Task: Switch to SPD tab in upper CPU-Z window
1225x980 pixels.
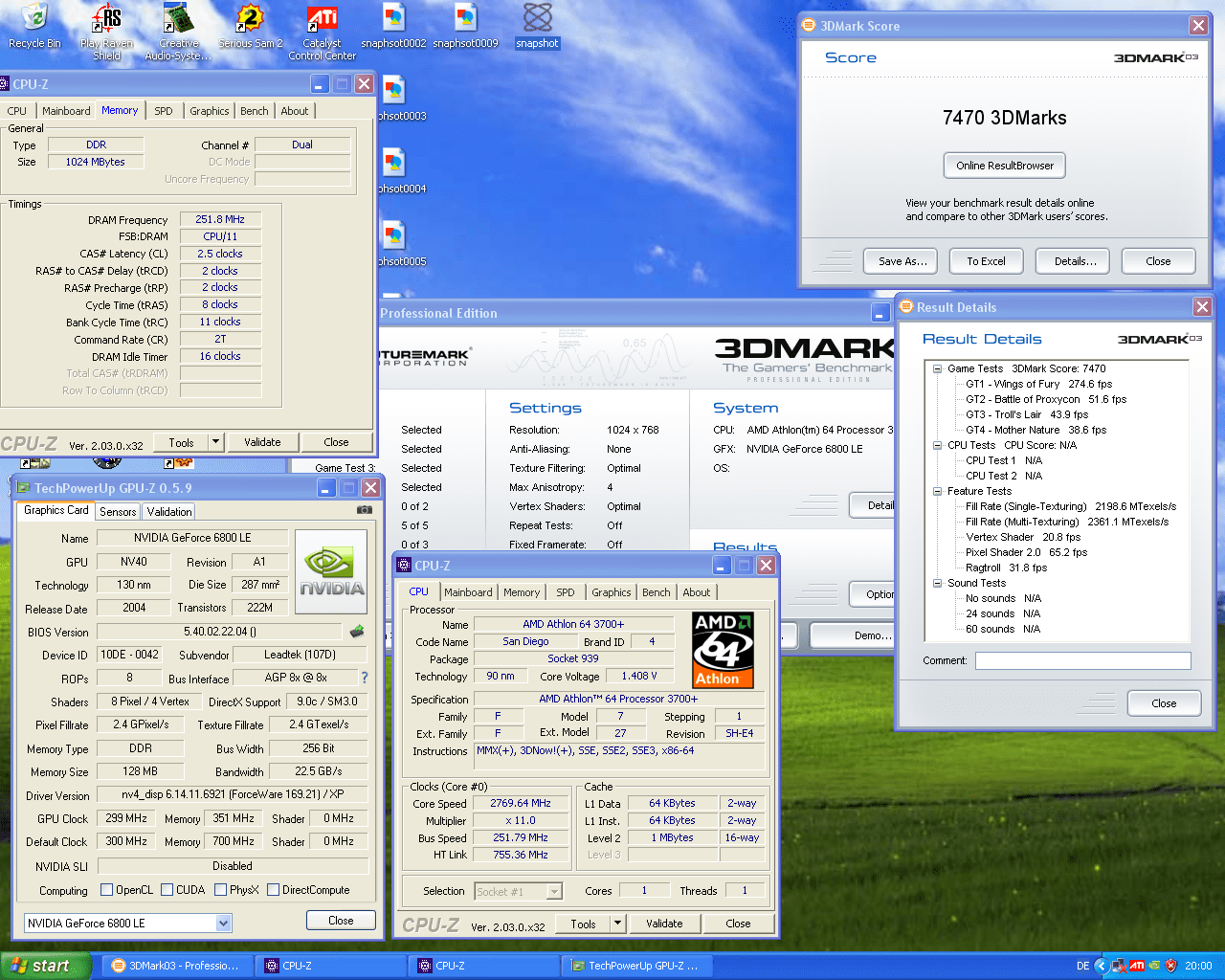Action: click(164, 111)
